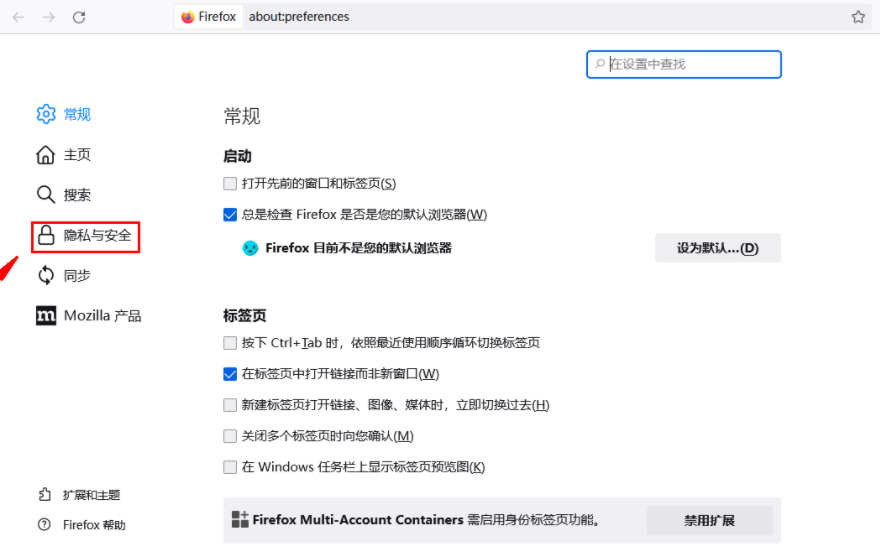Reload the page with refresh icon
Viewport: 880px width, 544px height.
click(79, 17)
